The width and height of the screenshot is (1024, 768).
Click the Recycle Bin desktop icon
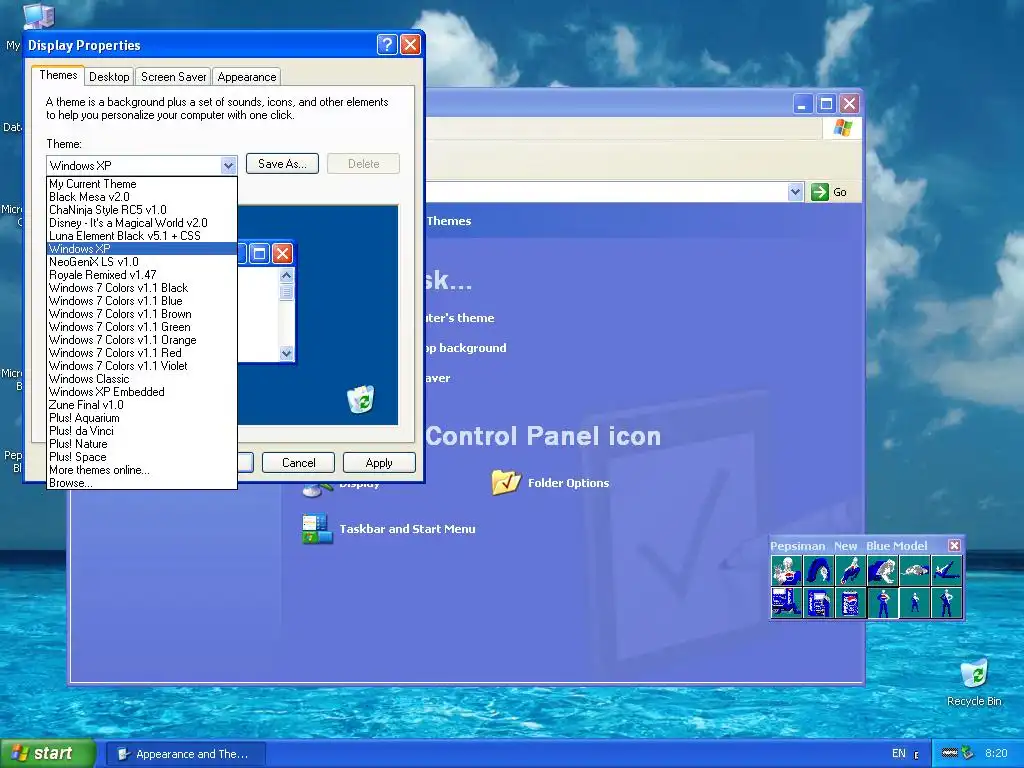tap(974, 673)
